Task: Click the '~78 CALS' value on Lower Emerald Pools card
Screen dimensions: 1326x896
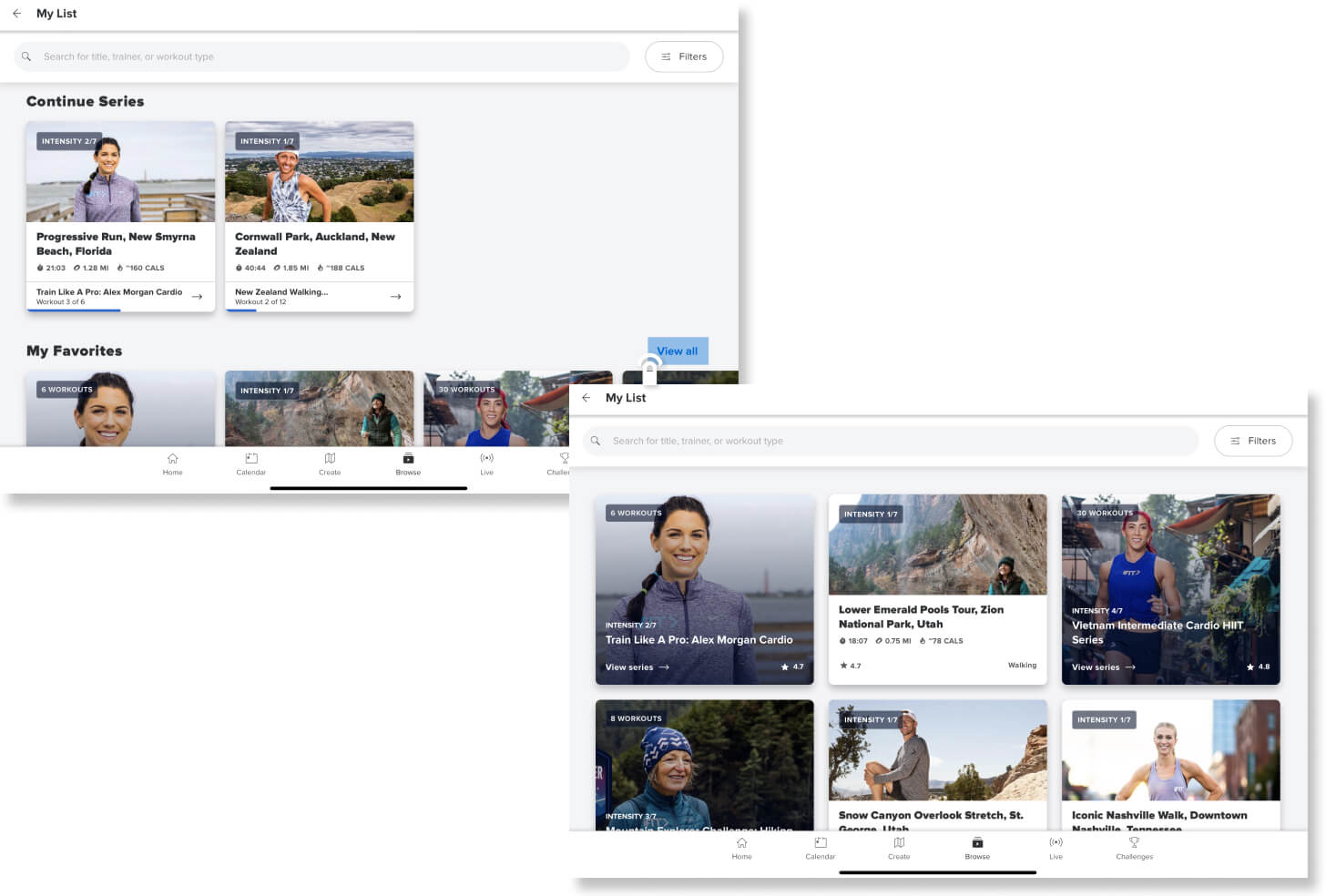Action: (942, 641)
